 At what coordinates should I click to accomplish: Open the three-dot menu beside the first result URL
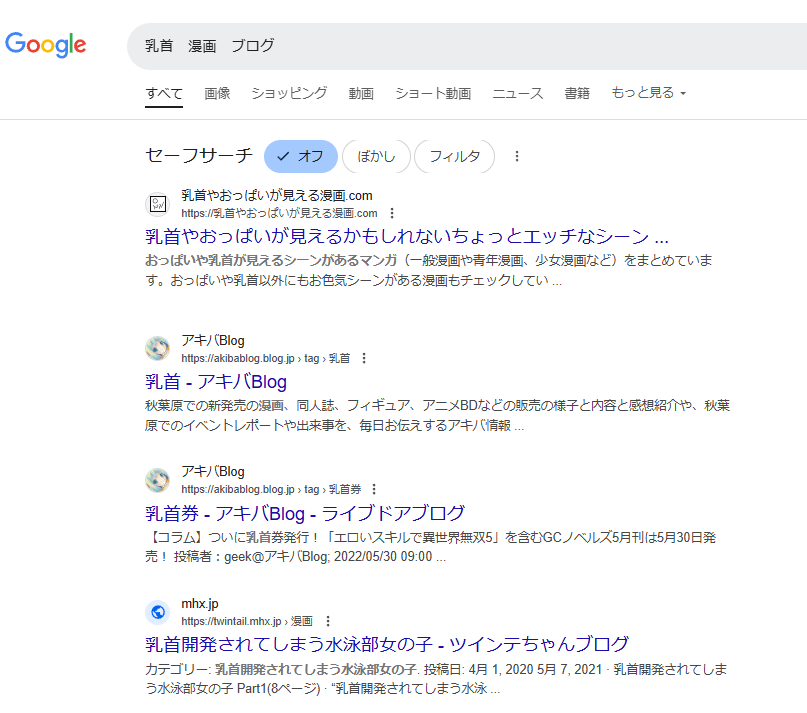click(392, 213)
